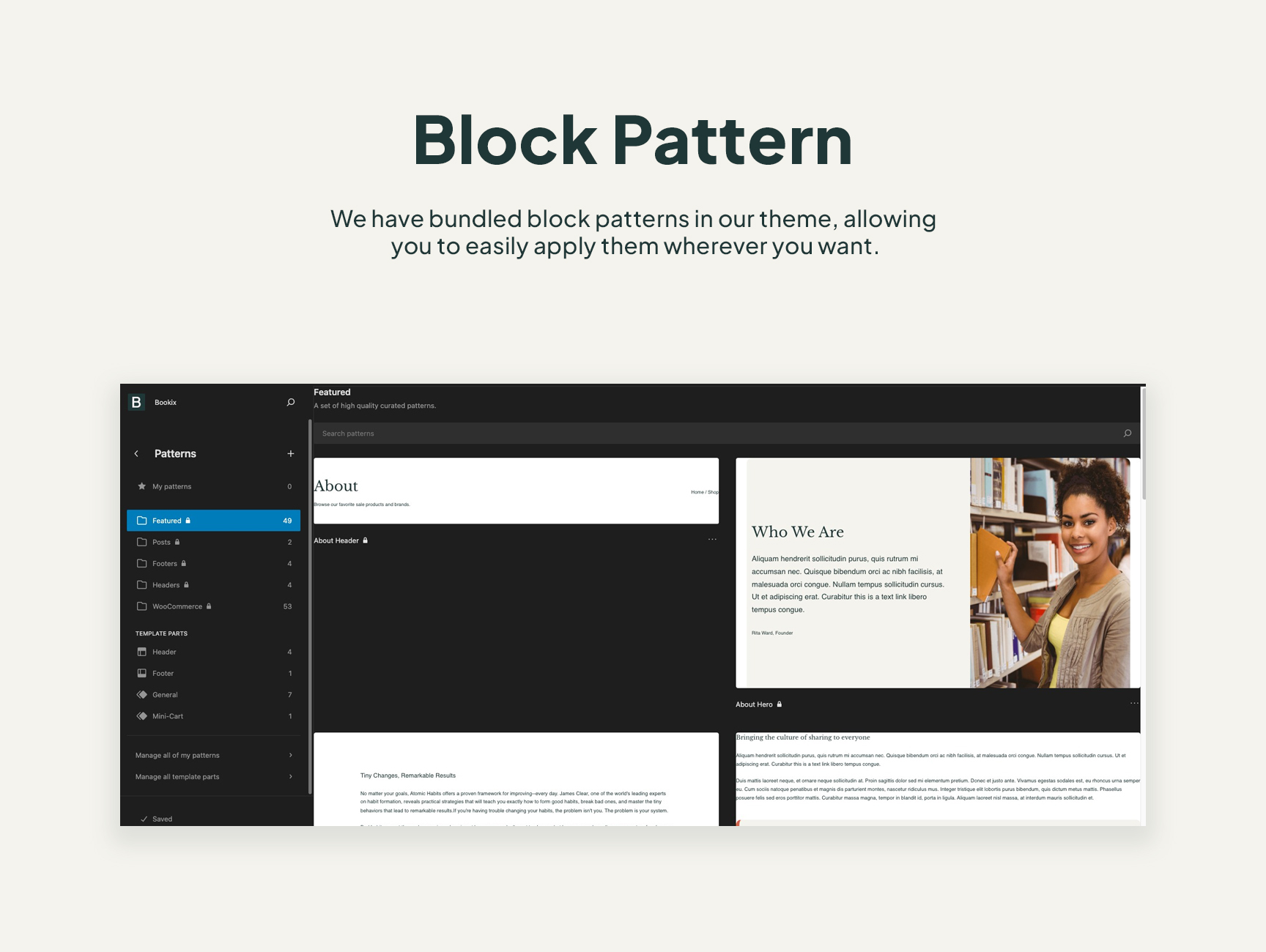Open the WooCommerce pattern category

click(x=177, y=606)
